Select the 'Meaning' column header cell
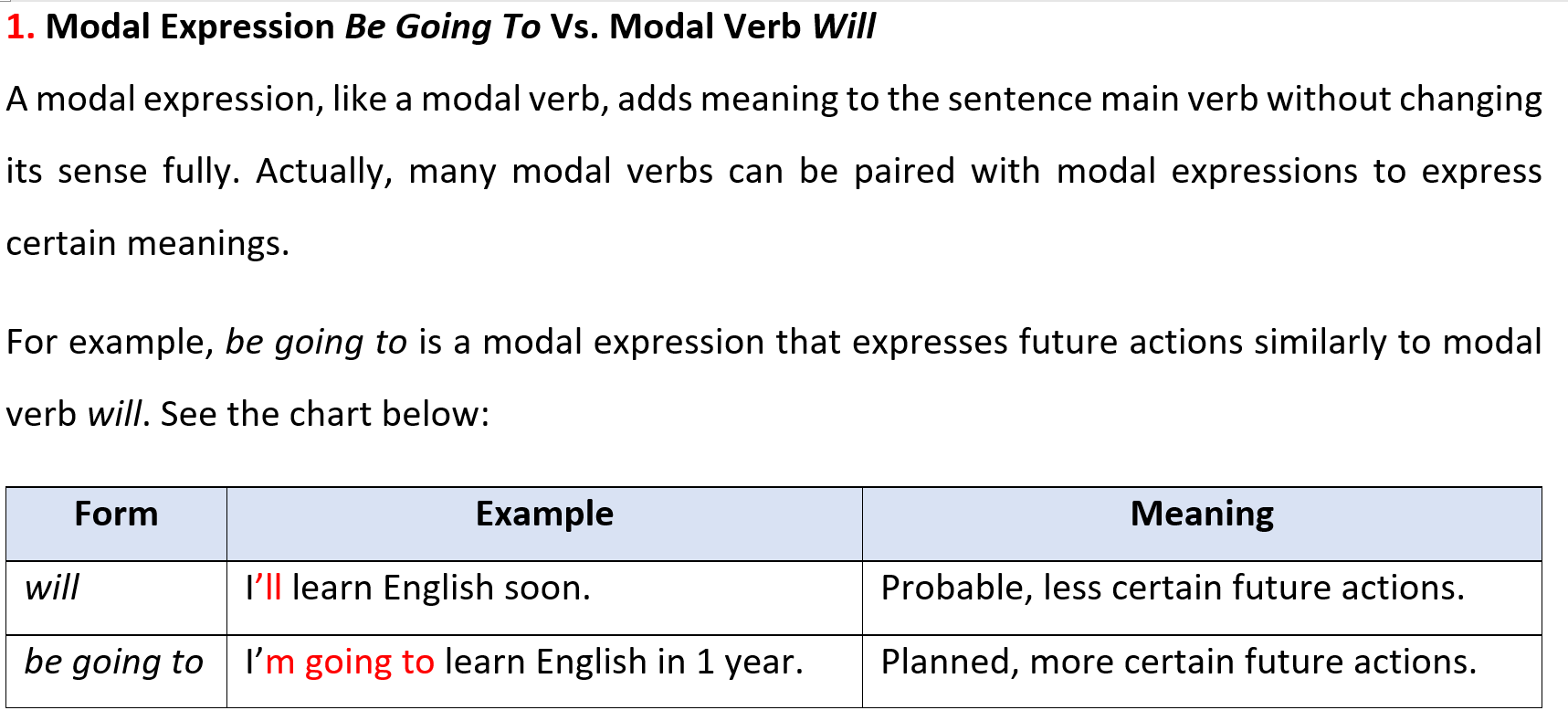Viewport: 1568px width, 721px height. pyautogui.click(x=1202, y=524)
